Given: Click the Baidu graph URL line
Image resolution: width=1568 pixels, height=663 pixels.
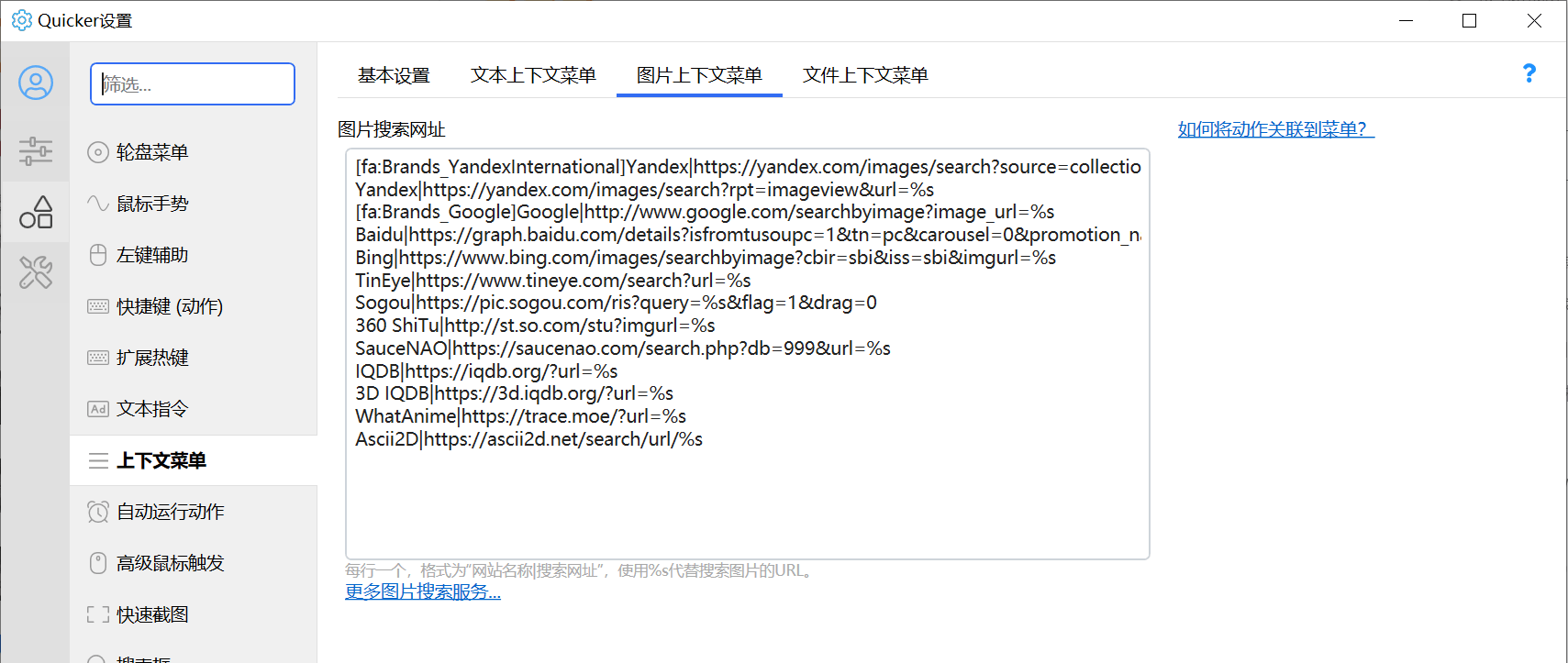Looking at the screenshot, I should click(x=748, y=235).
